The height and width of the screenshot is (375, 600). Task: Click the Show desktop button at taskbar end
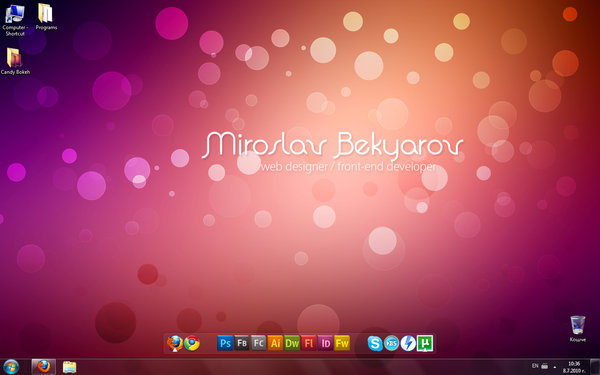tap(595, 367)
